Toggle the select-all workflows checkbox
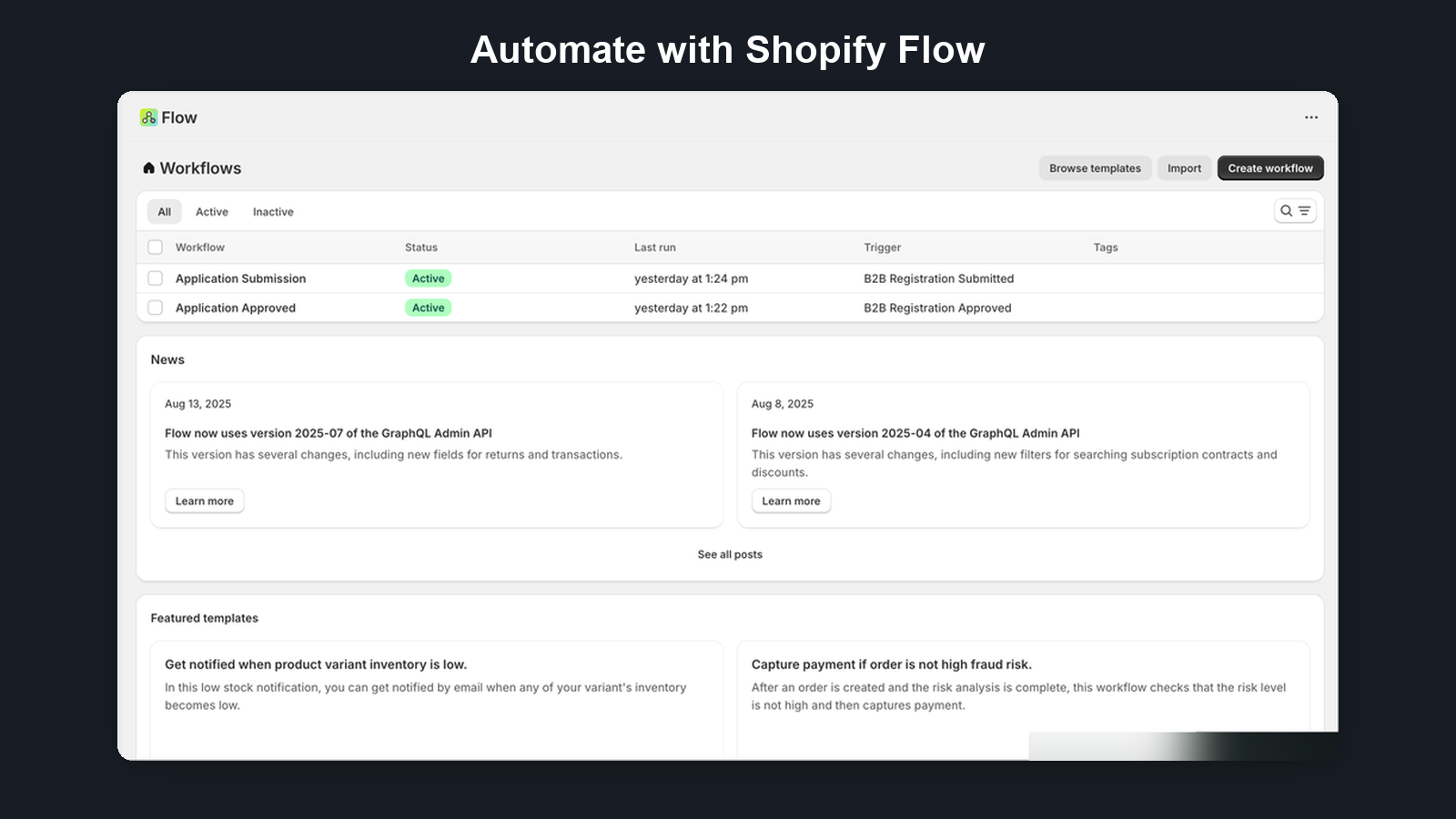The height and width of the screenshot is (819, 1456). point(155,247)
